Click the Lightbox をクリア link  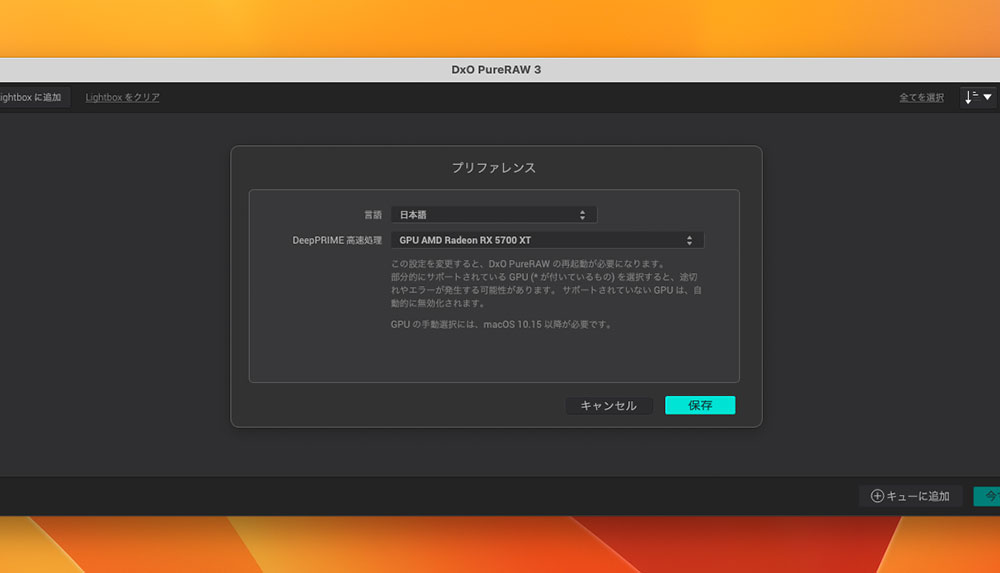122,97
